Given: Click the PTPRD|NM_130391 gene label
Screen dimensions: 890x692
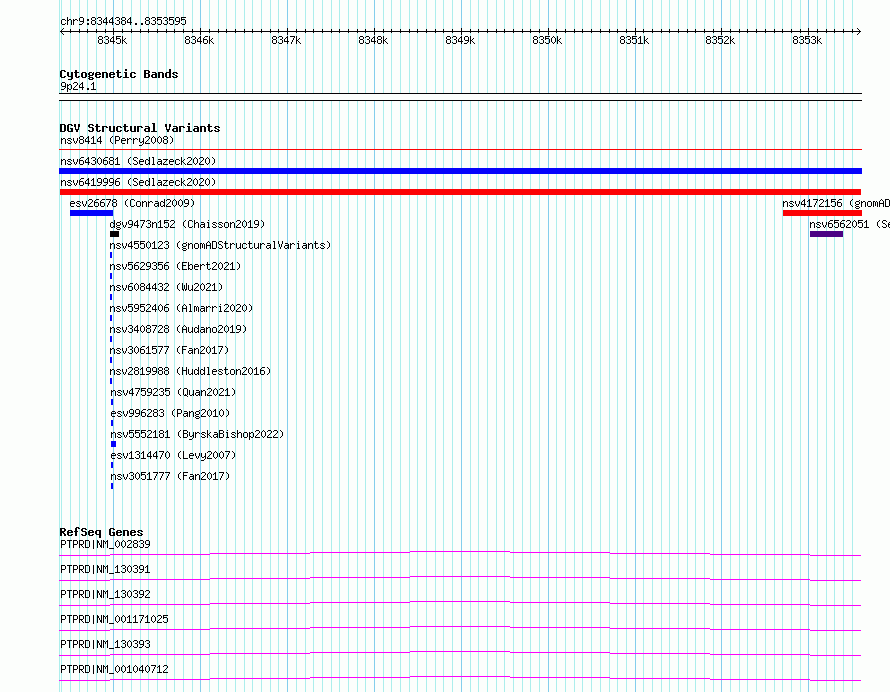Looking at the screenshot, I should click(105, 569).
